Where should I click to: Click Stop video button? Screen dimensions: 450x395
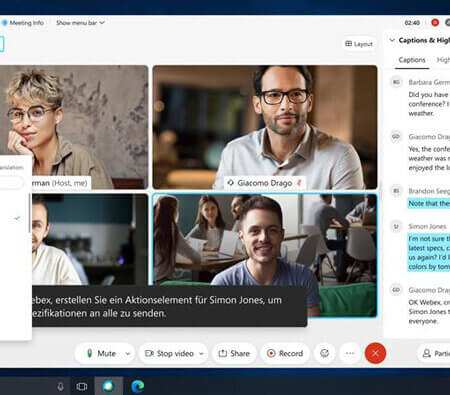coord(169,353)
